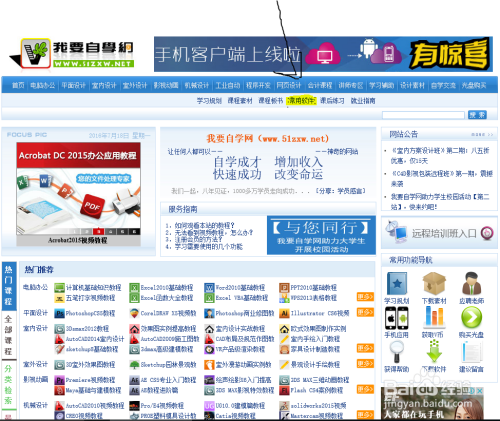Select the 分类检索 side tab
Screen dimensions: 500x421
(8, 385)
